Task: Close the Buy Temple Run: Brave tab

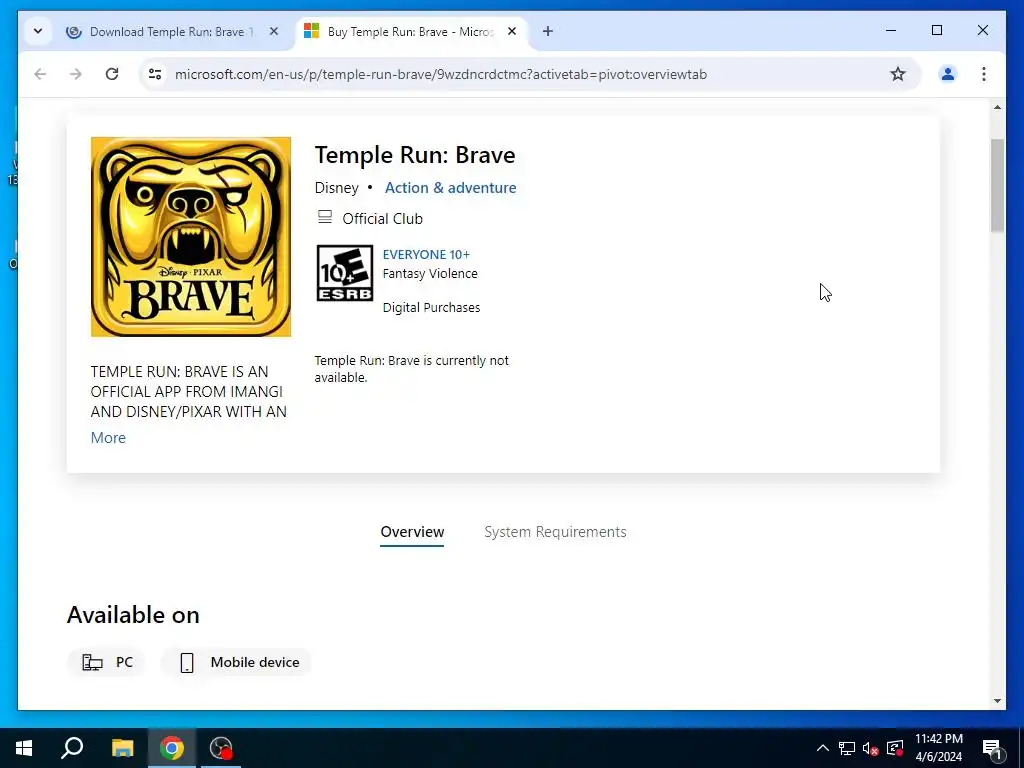Action: [512, 31]
